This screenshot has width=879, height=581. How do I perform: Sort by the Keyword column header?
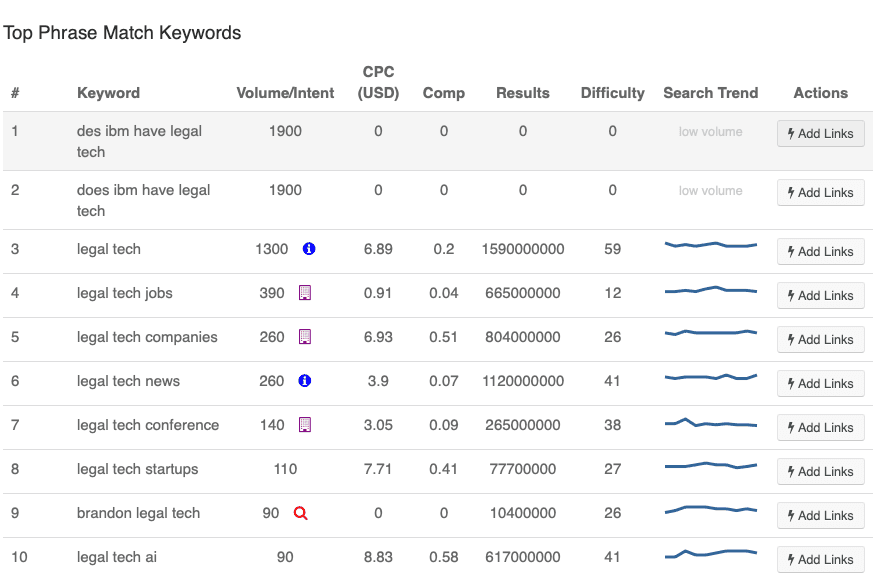tap(108, 93)
